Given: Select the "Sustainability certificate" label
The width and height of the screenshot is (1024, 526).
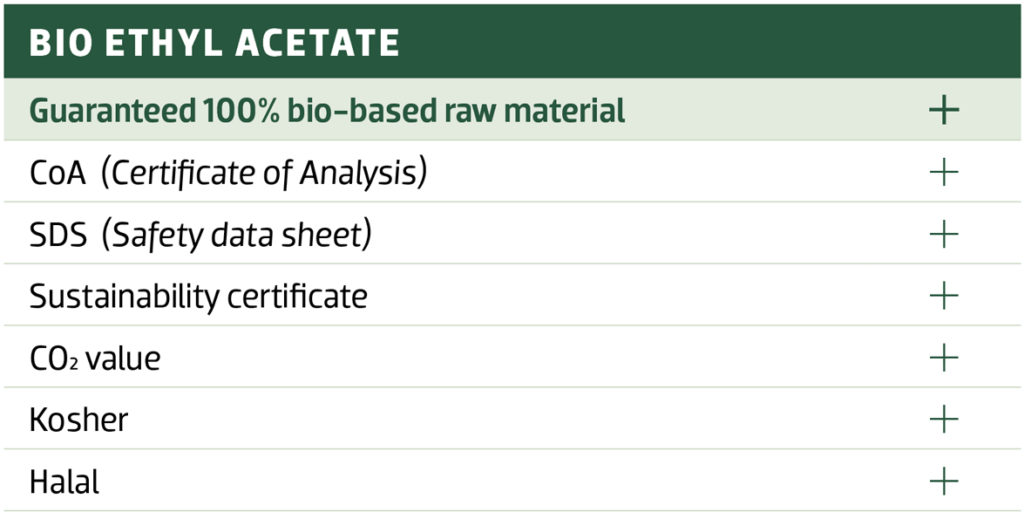Looking at the screenshot, I should pos(198,297).
